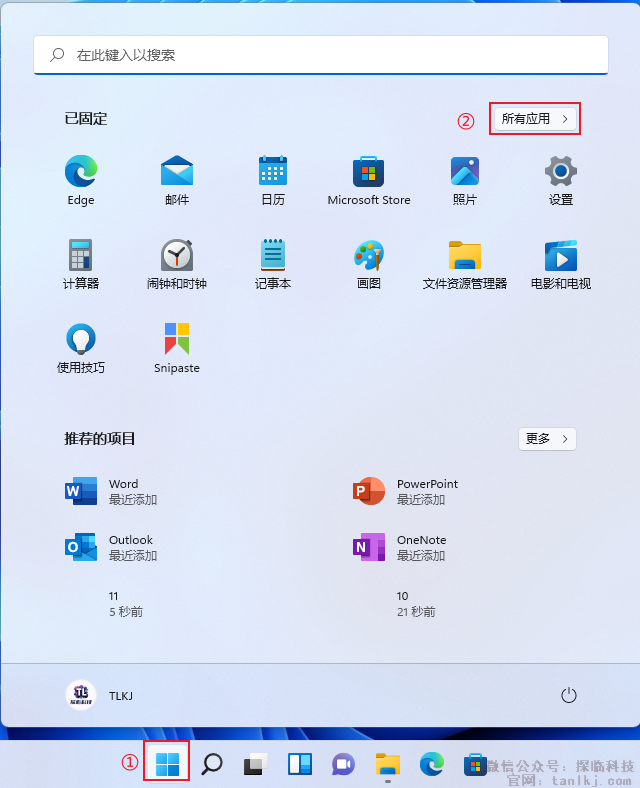Launch the 画图 paint app
This screenshot has width=640, height=788.
[x=369, y=264]
